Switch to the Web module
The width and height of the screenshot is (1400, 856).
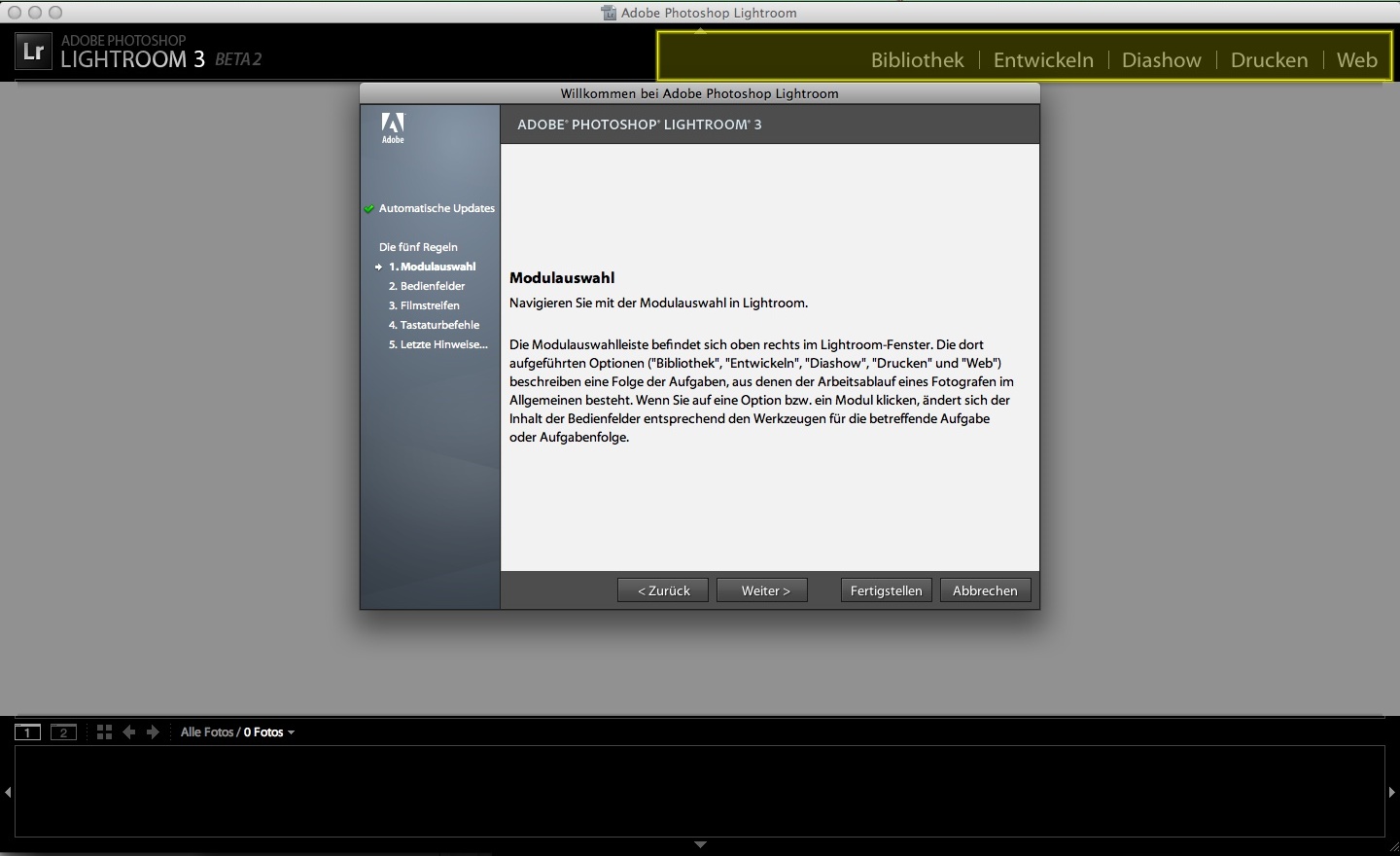[1357, 59]
